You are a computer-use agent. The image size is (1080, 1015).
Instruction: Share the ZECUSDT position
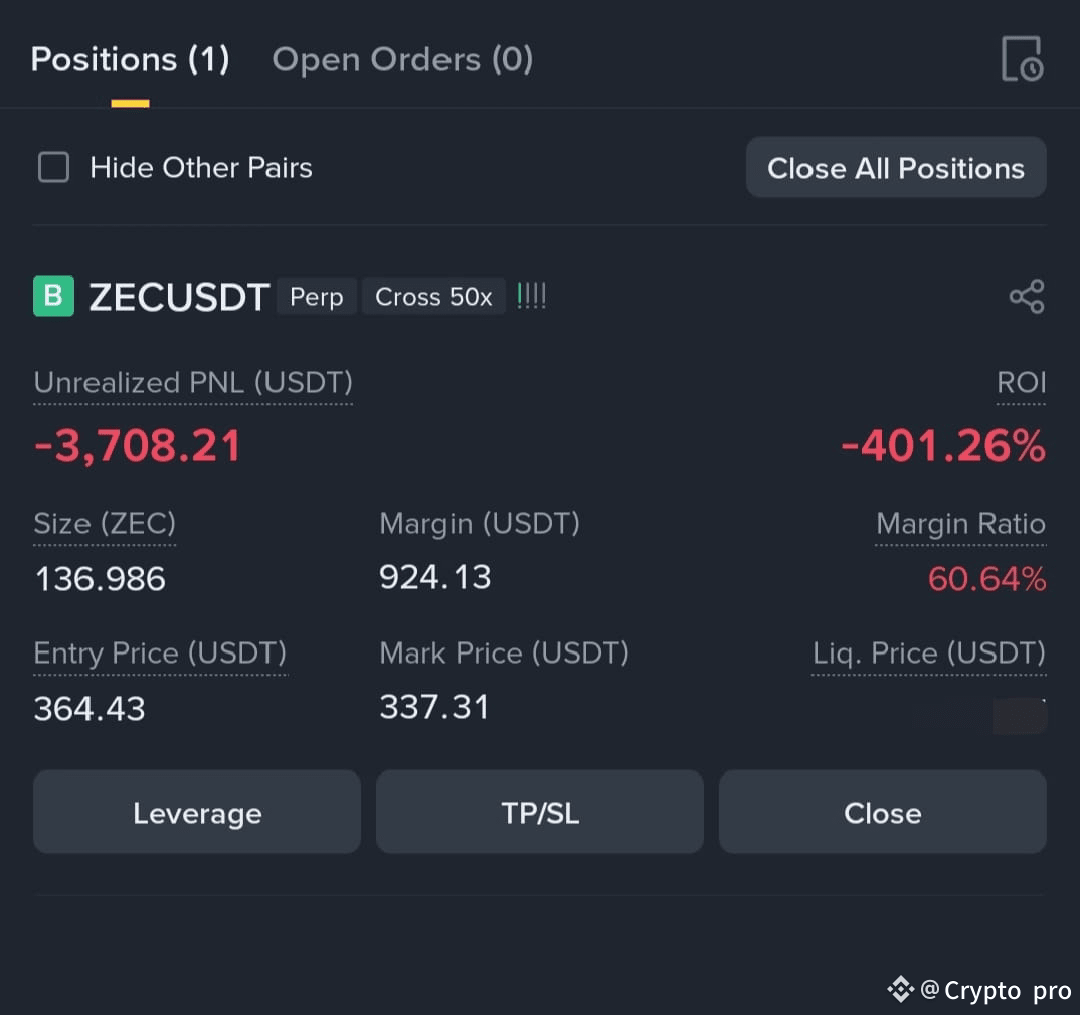point(1027,297)
